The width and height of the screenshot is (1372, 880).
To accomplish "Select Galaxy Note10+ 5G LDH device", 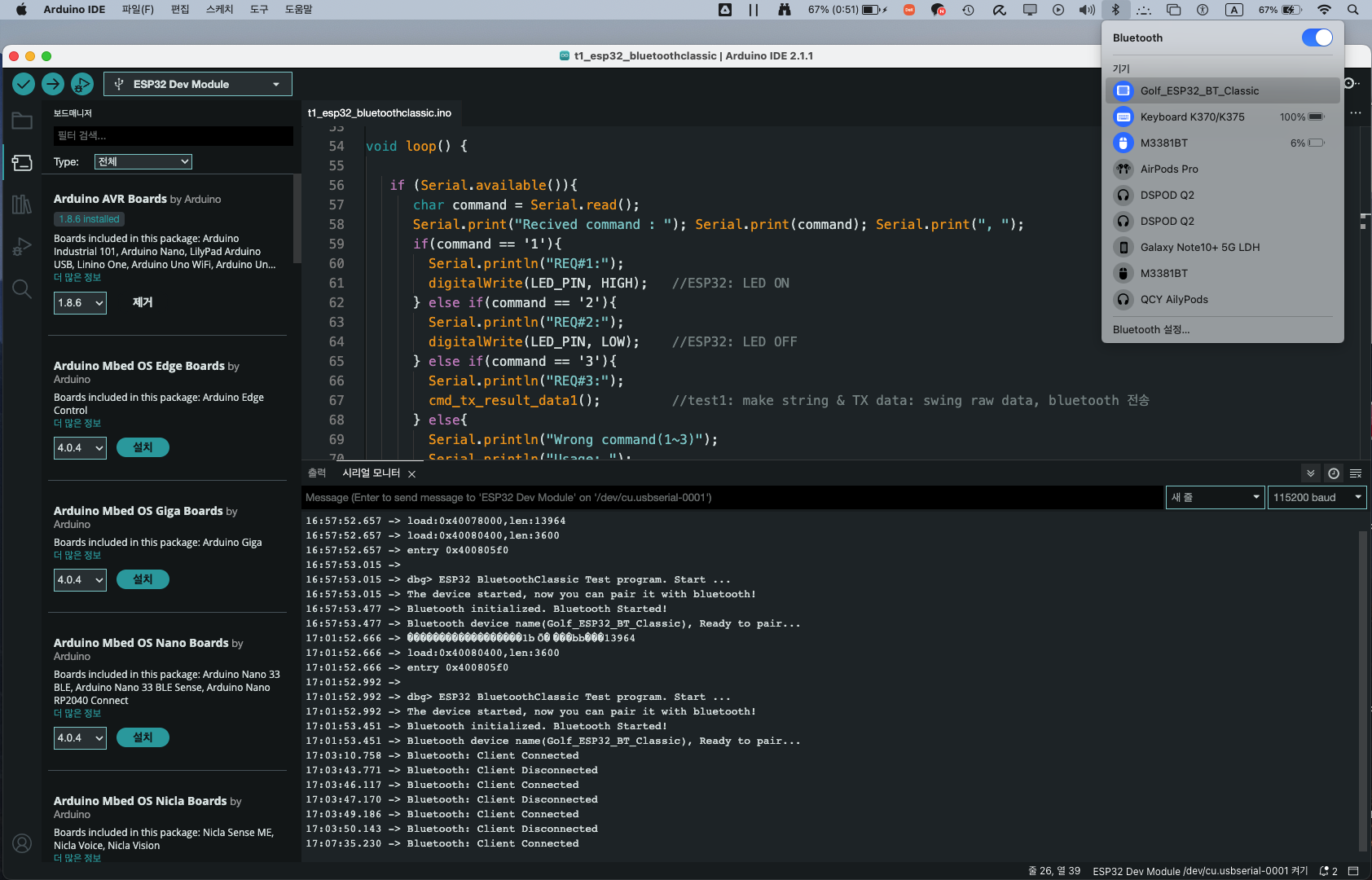I will (x=1222, y=247).
